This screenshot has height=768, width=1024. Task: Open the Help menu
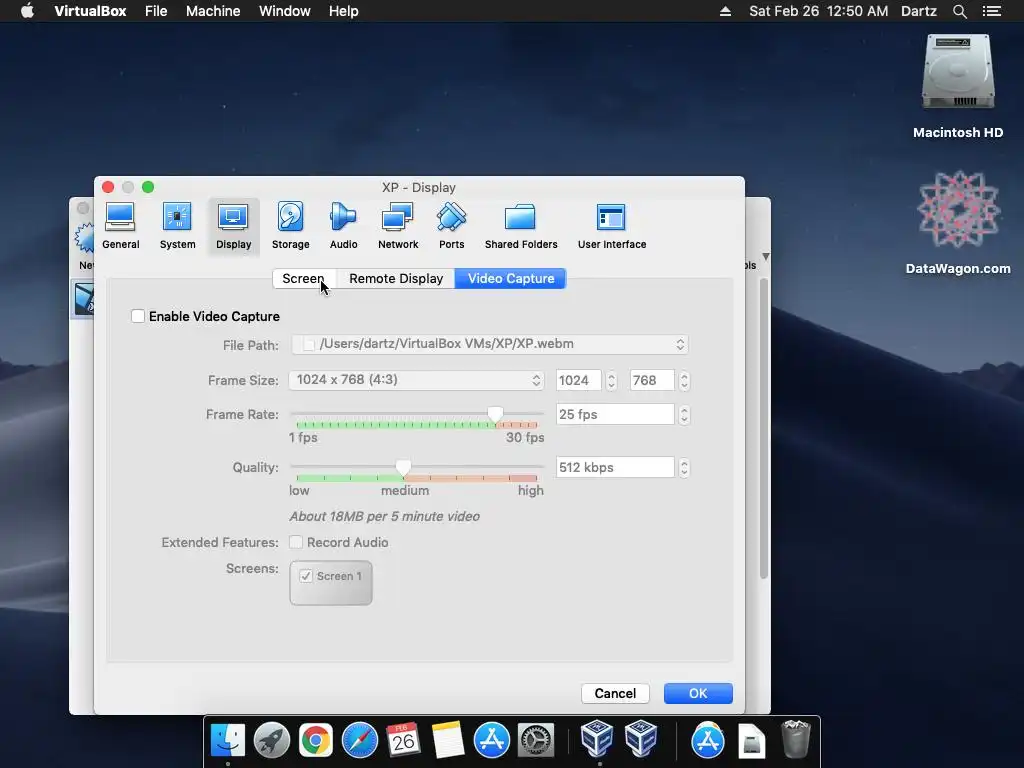pyautogui.click(x=344, y=11)
